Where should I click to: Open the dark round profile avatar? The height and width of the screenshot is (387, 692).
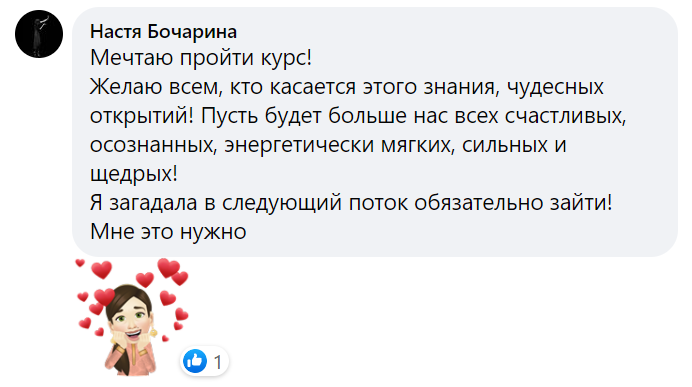pyautogui.click(x=39, y=34)
